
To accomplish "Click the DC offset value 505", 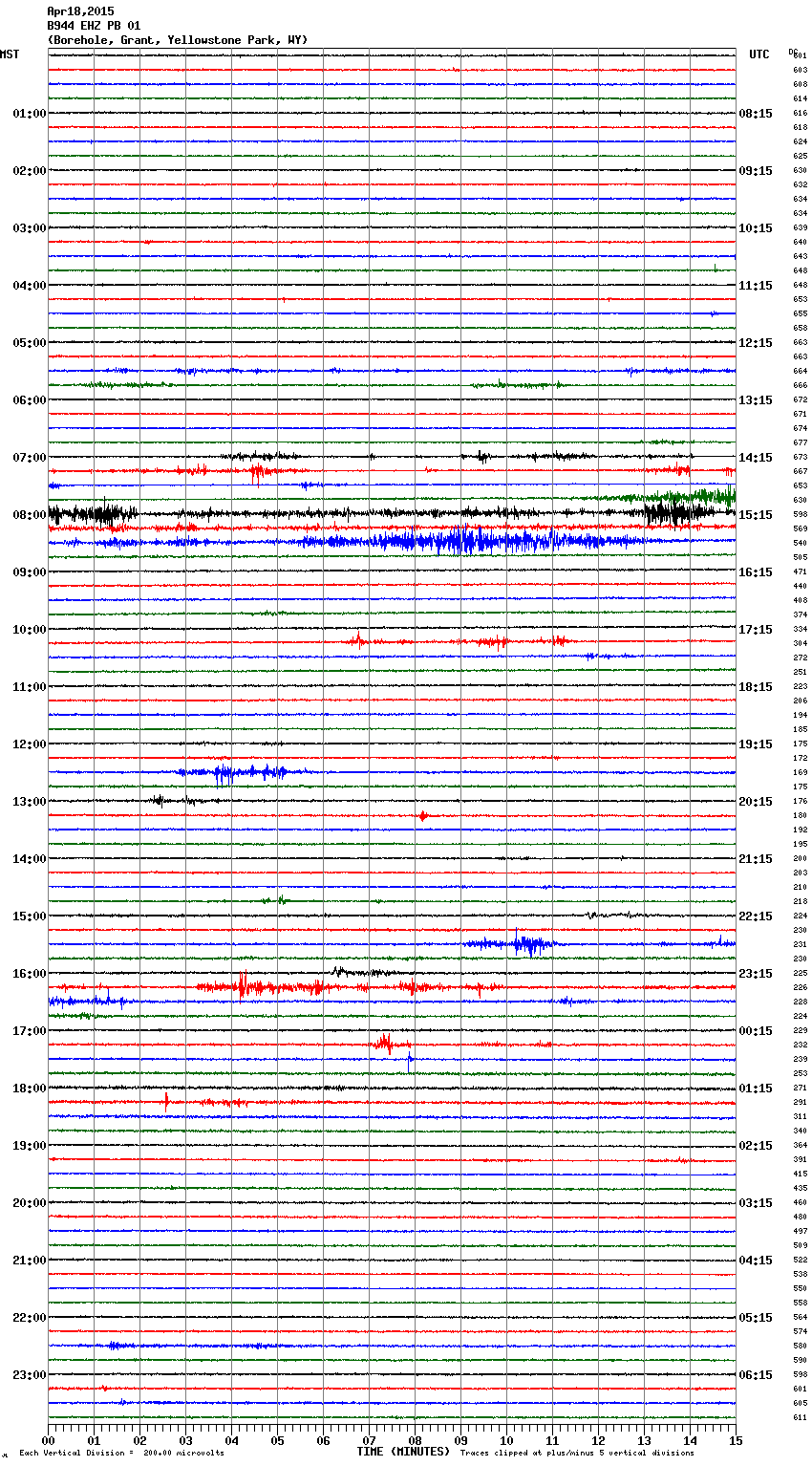I will click(x=800, y=557).
